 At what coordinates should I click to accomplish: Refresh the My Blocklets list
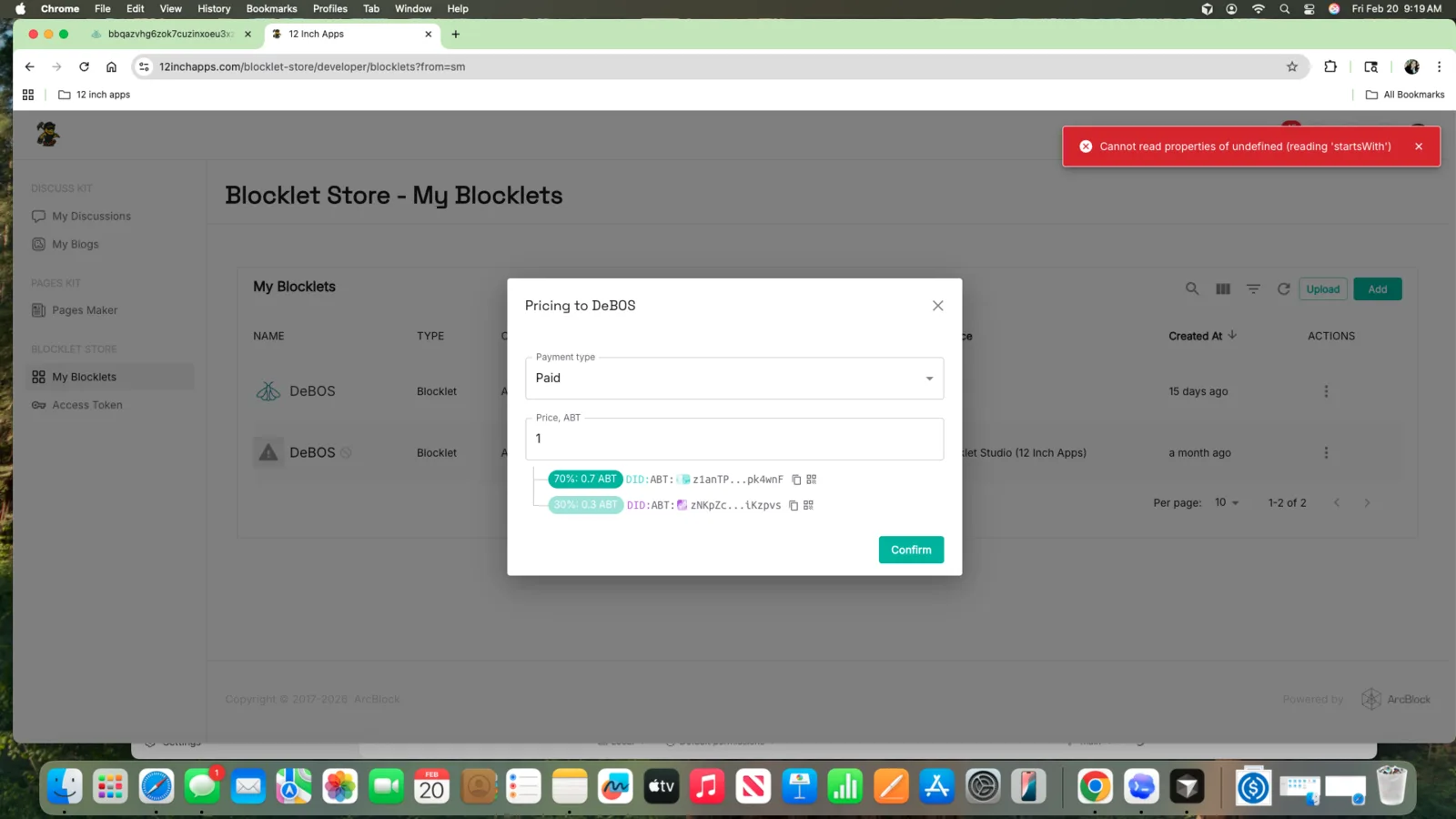pos(1283,289)
